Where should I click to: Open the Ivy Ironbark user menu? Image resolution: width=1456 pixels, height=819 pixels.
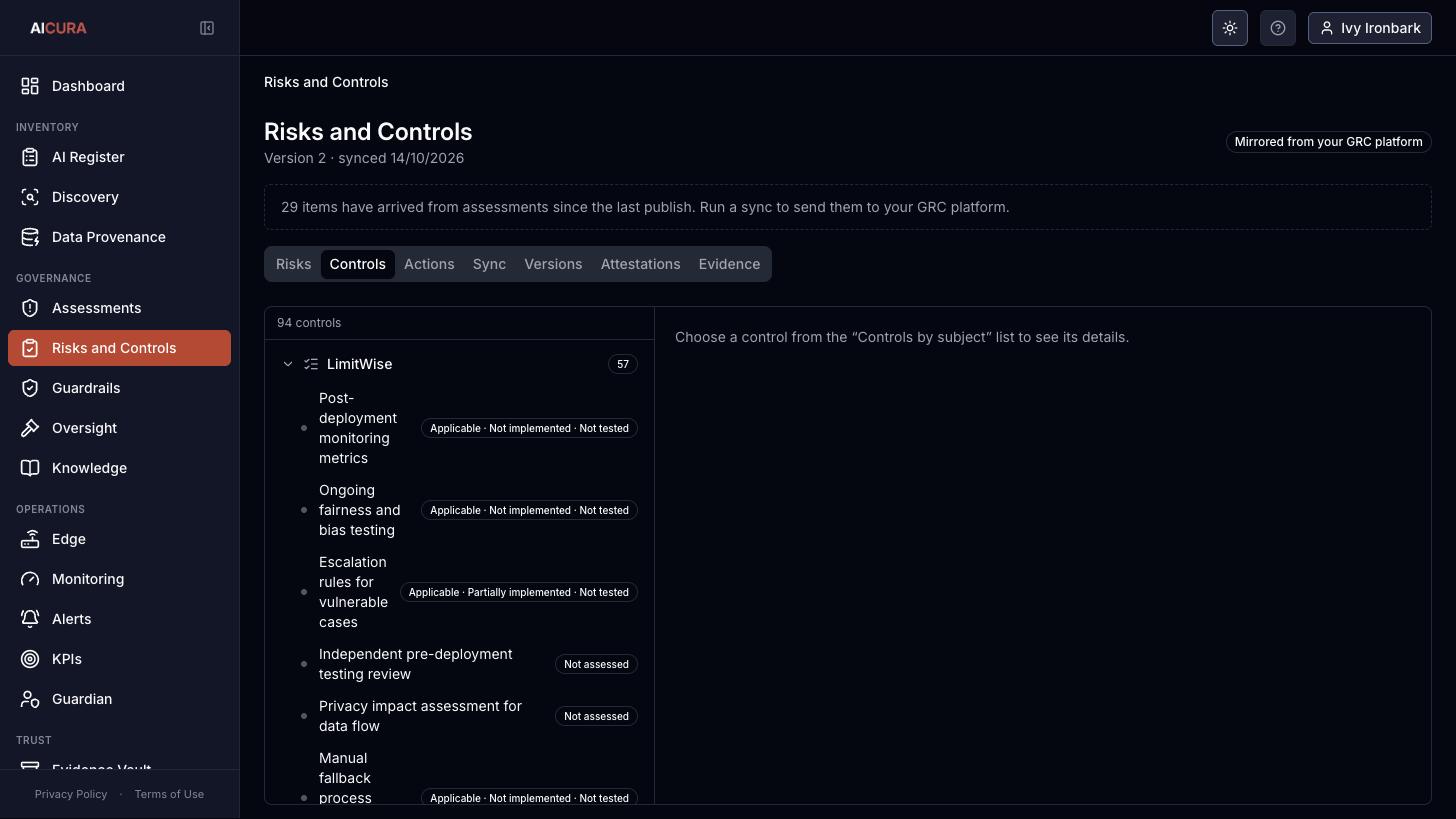pos(1370,28)
